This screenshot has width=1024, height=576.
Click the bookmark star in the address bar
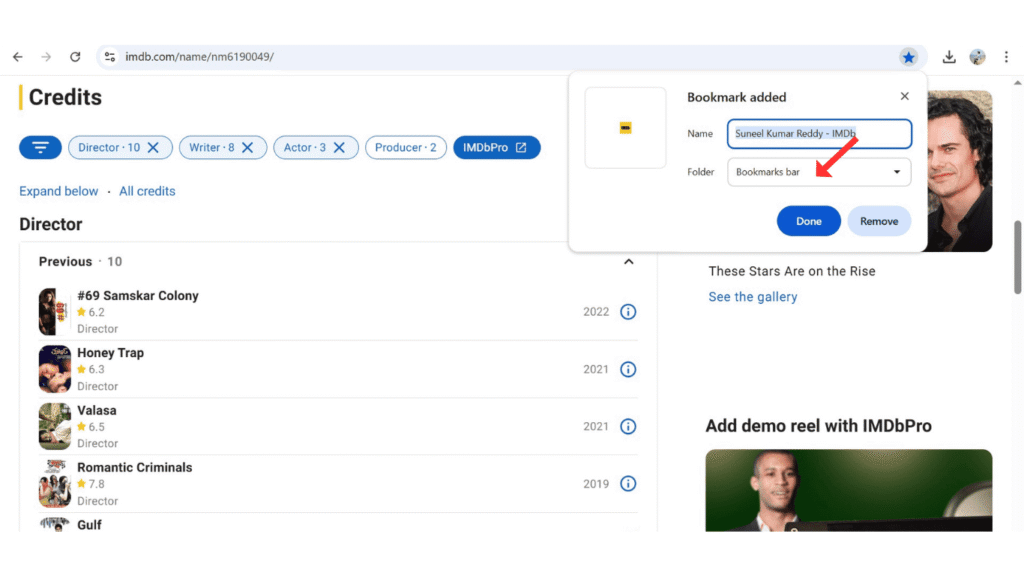pos(909,57)
